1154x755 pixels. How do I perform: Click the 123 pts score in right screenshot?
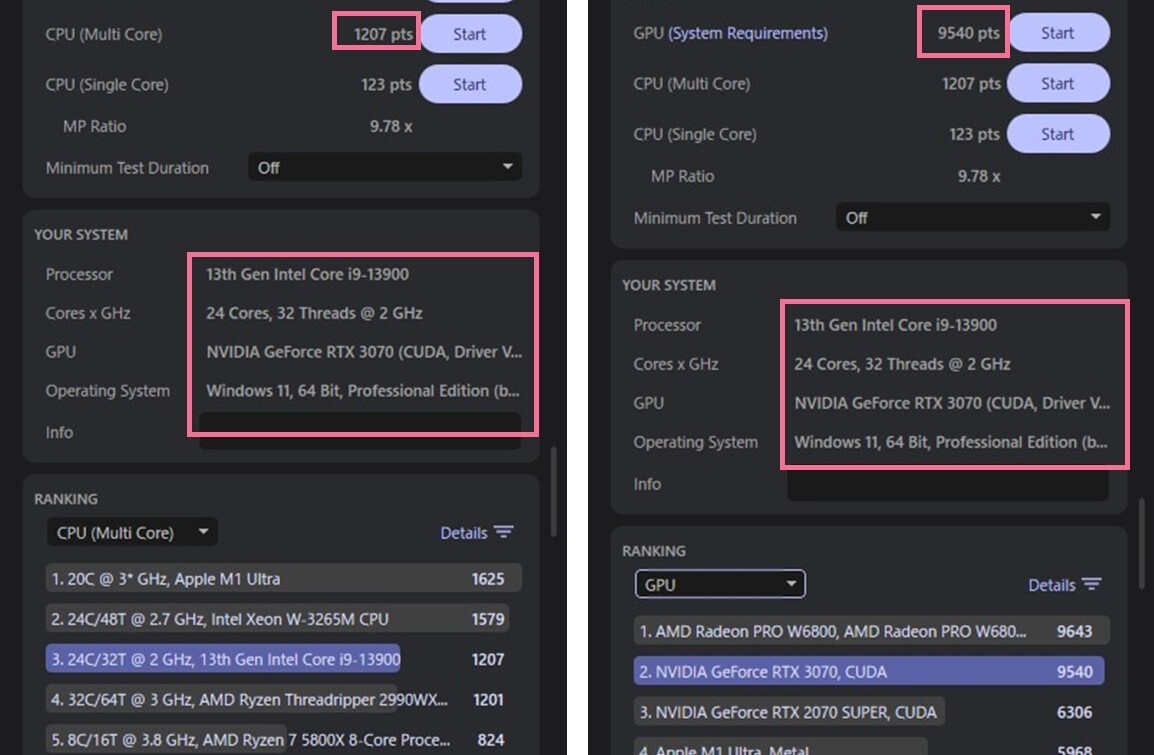tap(974, 135)
